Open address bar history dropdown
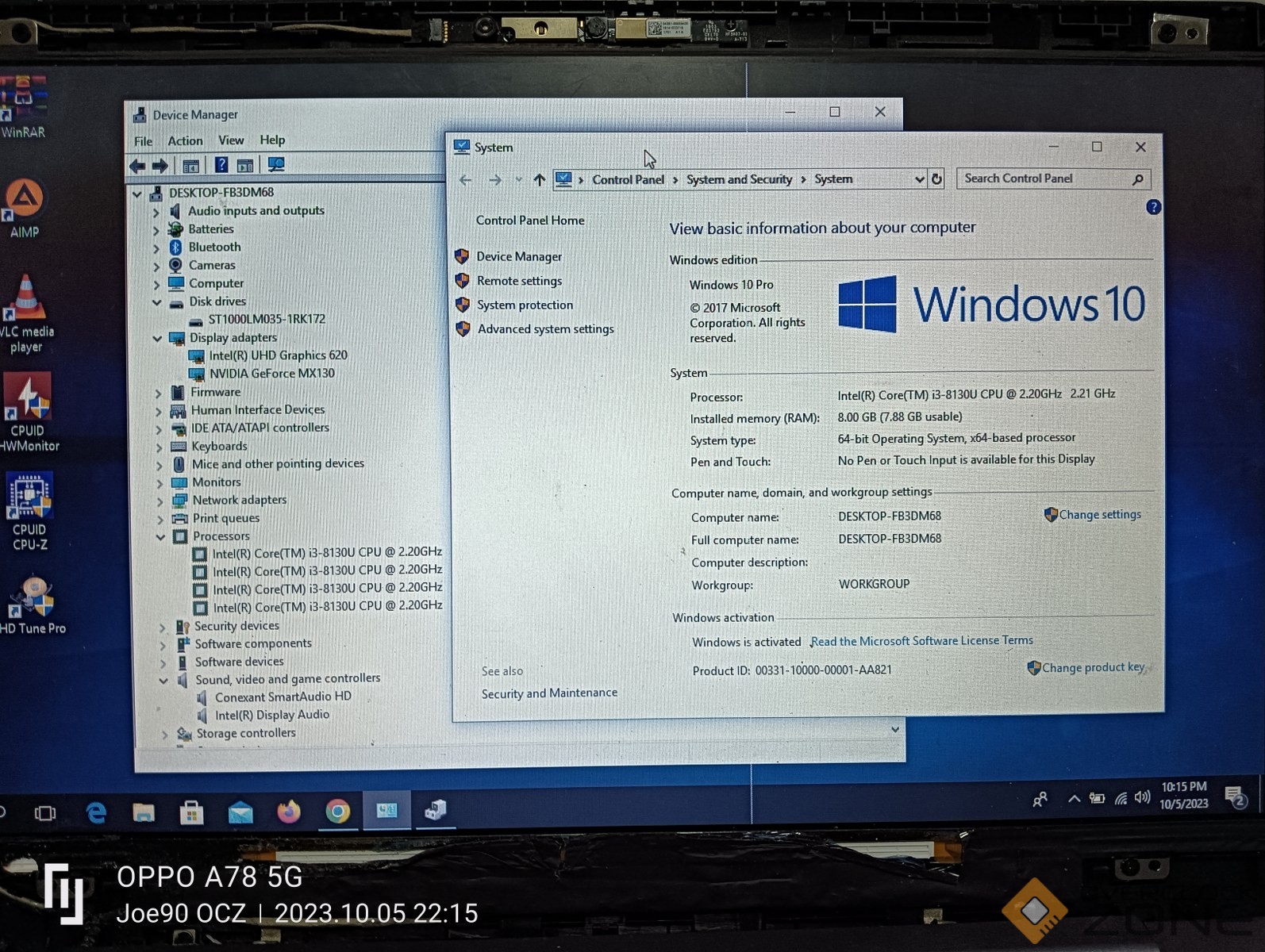The width and height of the screenshot is (1265, 952). [x=919, y=180]
